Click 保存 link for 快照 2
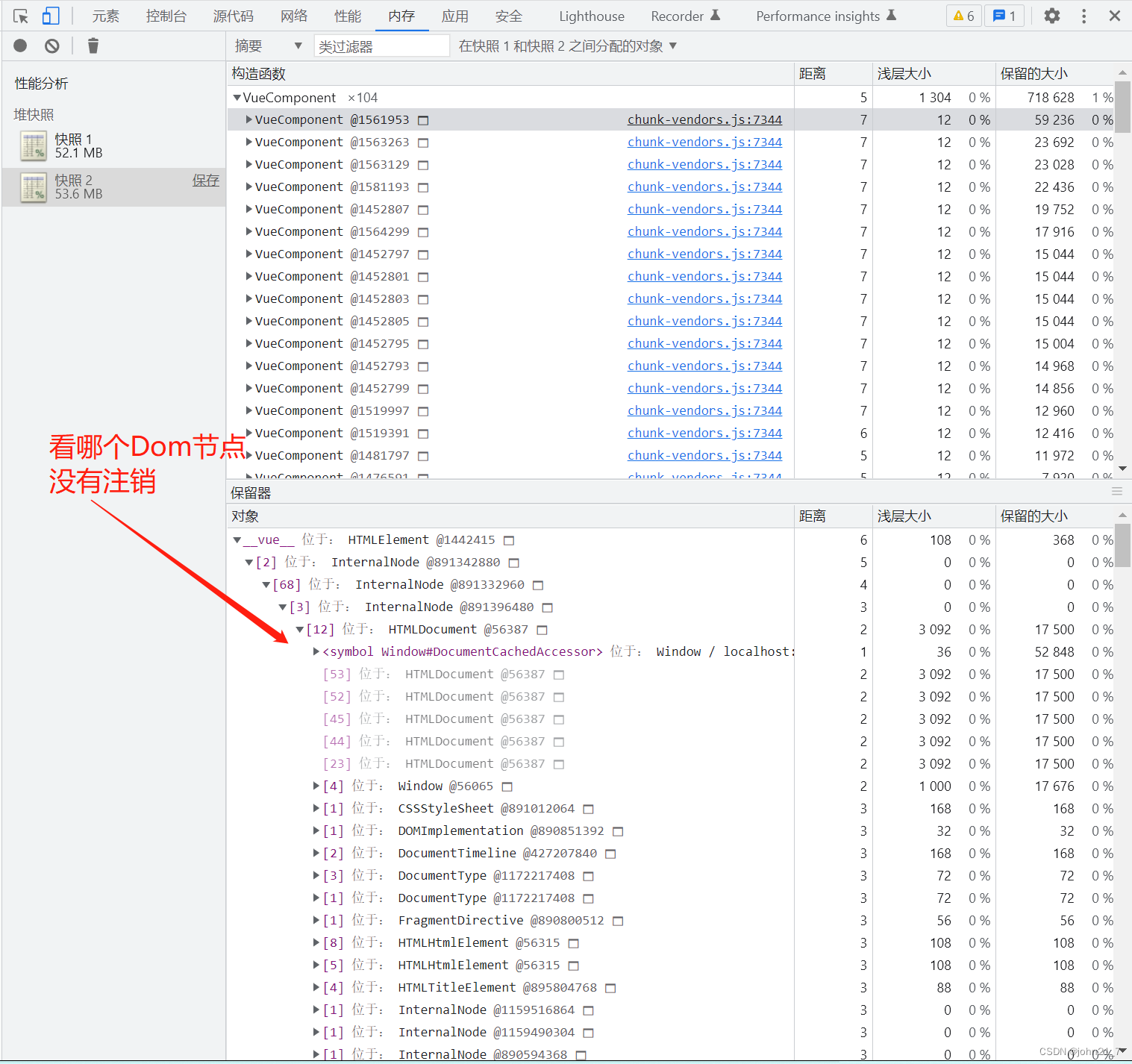Image resolution: width=1132 pixels, height=1064 pixels. click(x=206, y=181)
